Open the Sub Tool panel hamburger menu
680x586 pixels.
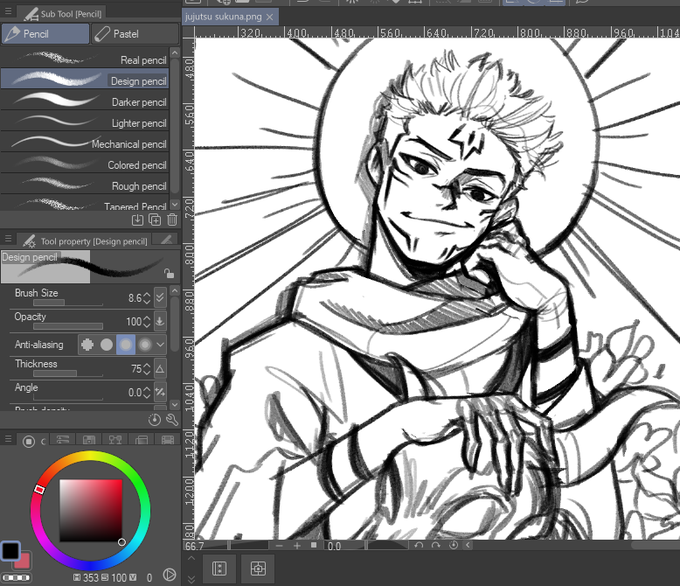click(8, 11)
